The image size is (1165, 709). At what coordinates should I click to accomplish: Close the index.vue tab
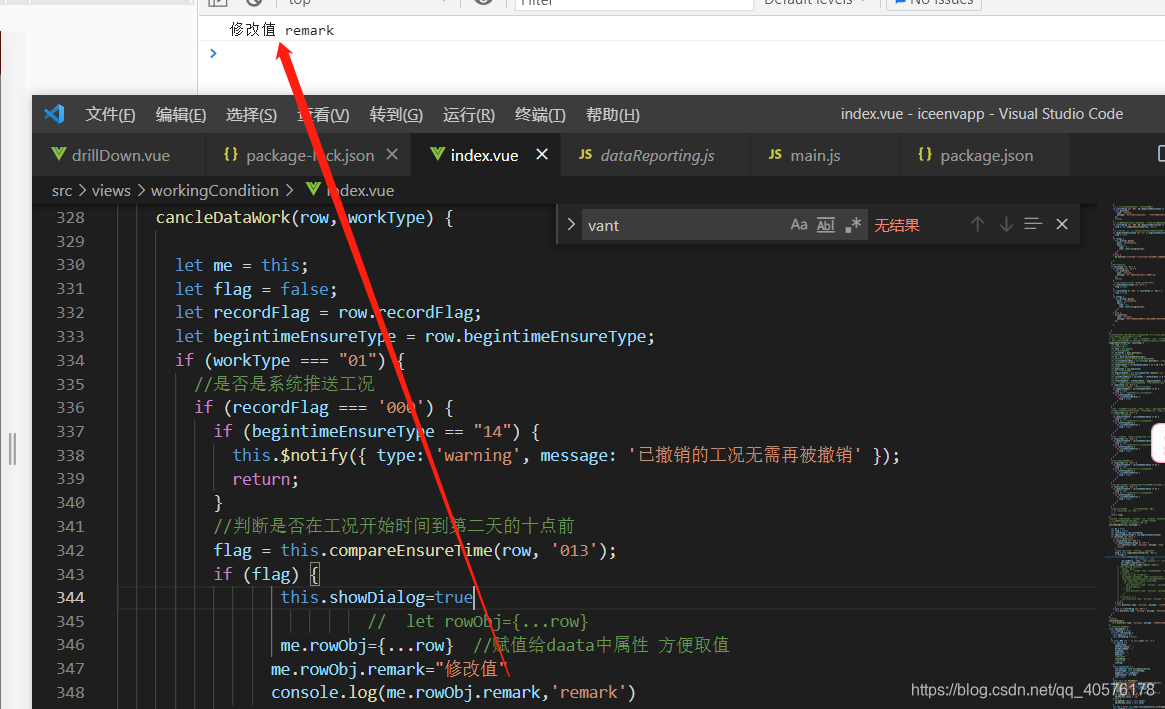pyautogui.click(x=542, y=155)
